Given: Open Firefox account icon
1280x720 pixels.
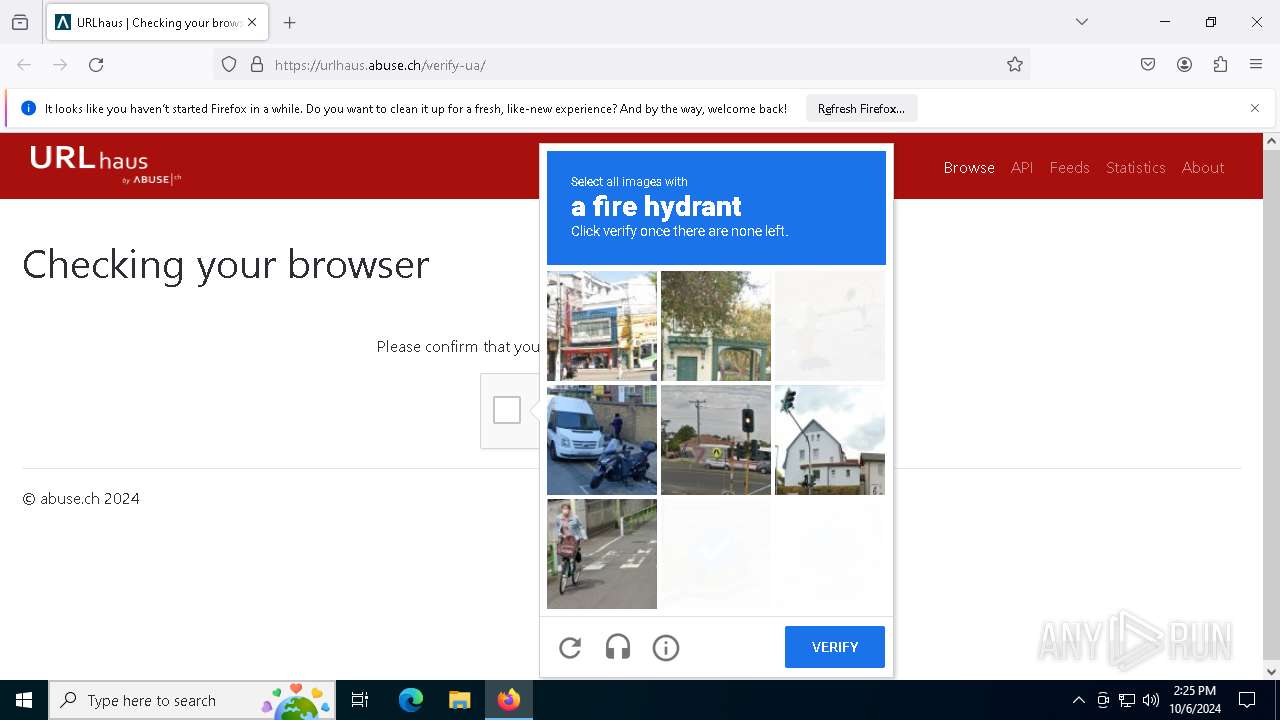Looking at the screenshot, I should tap(1184, 65).
